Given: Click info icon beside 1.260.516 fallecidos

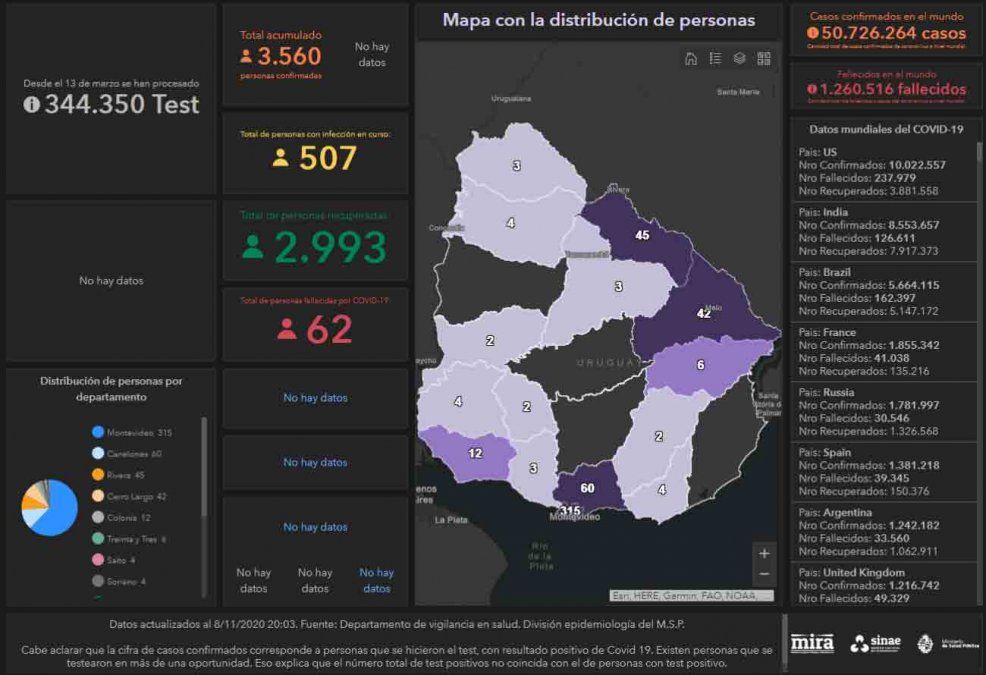Looking at the screenshot, I should (812, 90).
